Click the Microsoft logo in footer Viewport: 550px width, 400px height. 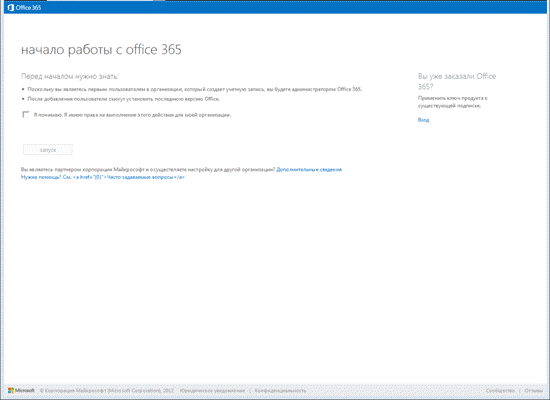click(21, 391)
